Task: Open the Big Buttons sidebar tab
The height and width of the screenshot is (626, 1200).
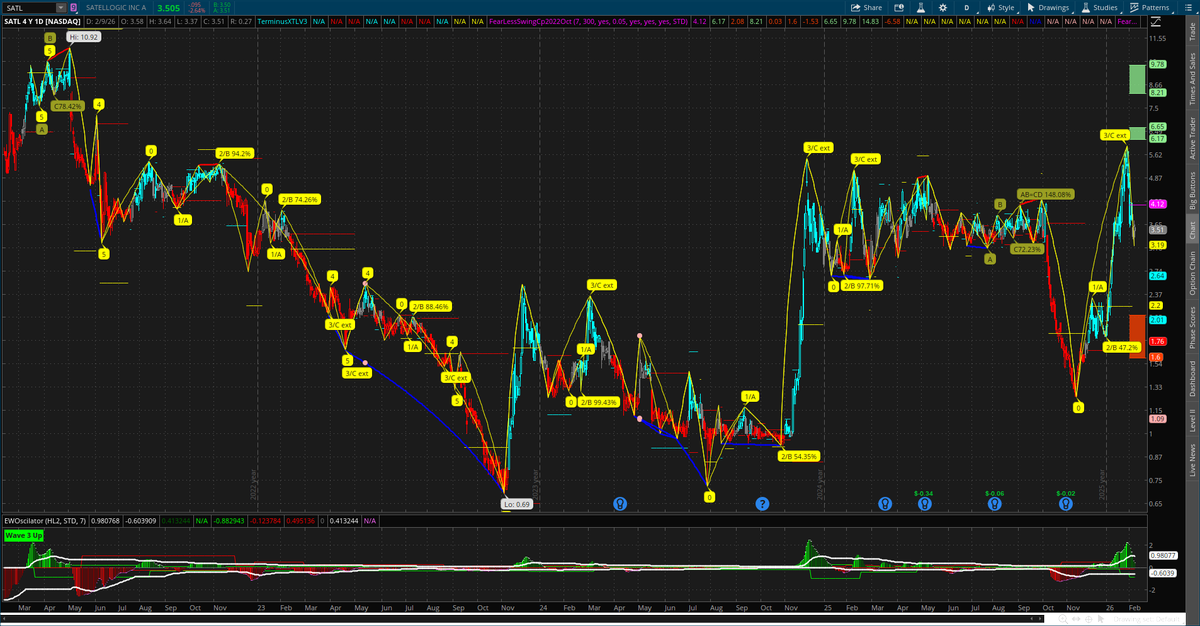Action: (1191, 188)
